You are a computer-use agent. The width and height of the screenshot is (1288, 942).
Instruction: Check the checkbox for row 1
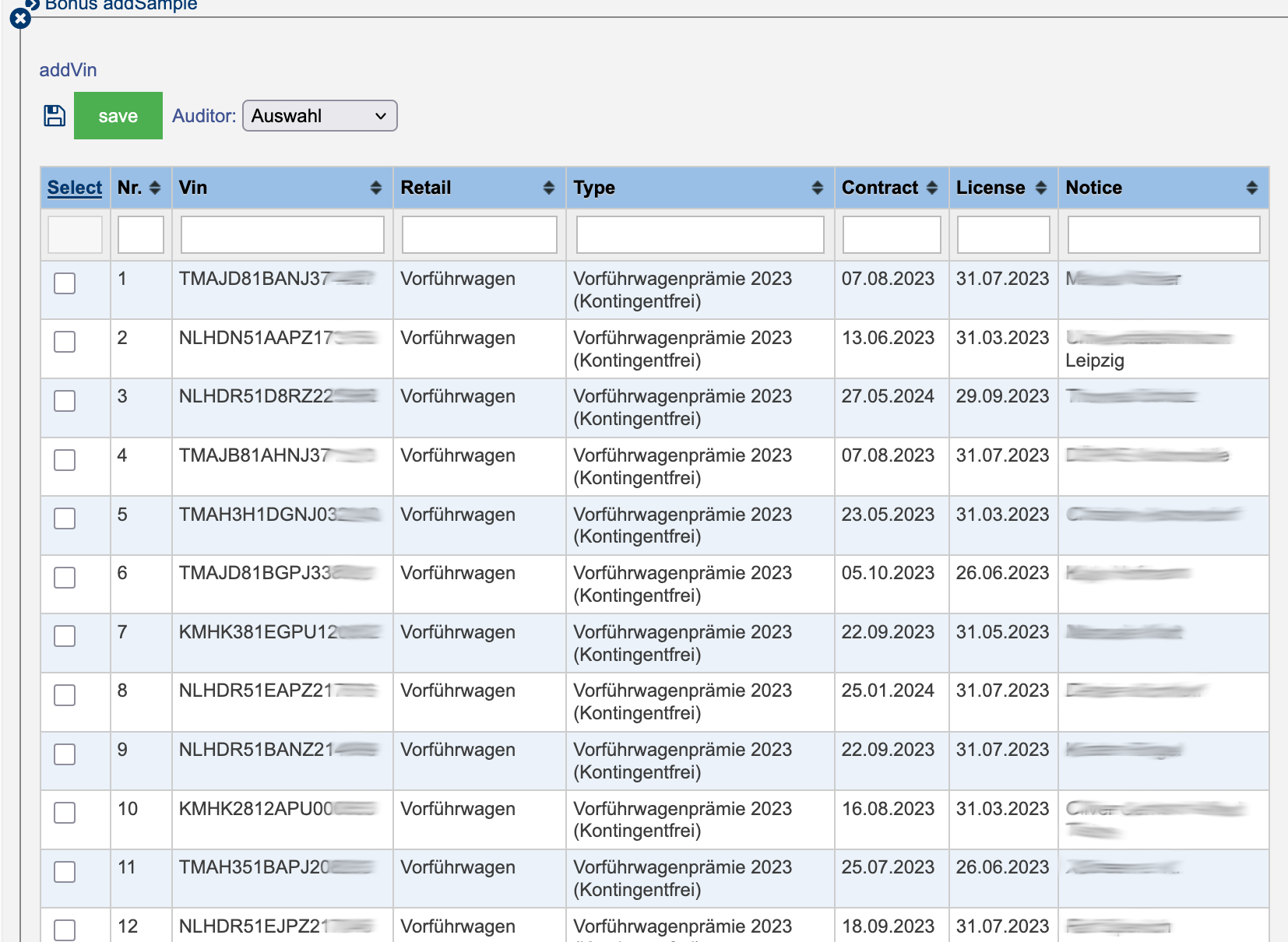[x=65, y=283]
